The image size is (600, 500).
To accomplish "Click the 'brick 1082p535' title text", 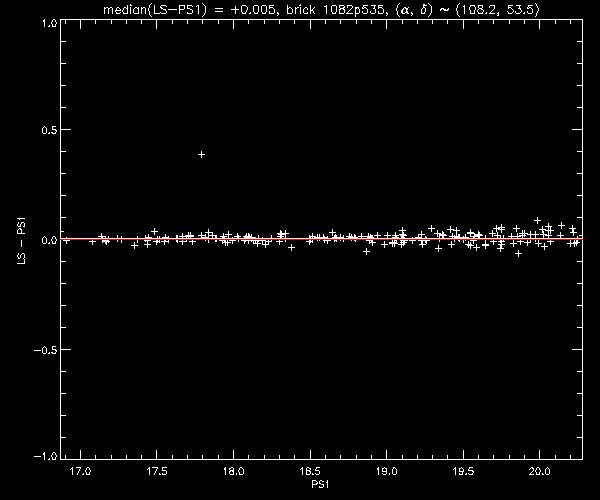I will pos(335,9).
